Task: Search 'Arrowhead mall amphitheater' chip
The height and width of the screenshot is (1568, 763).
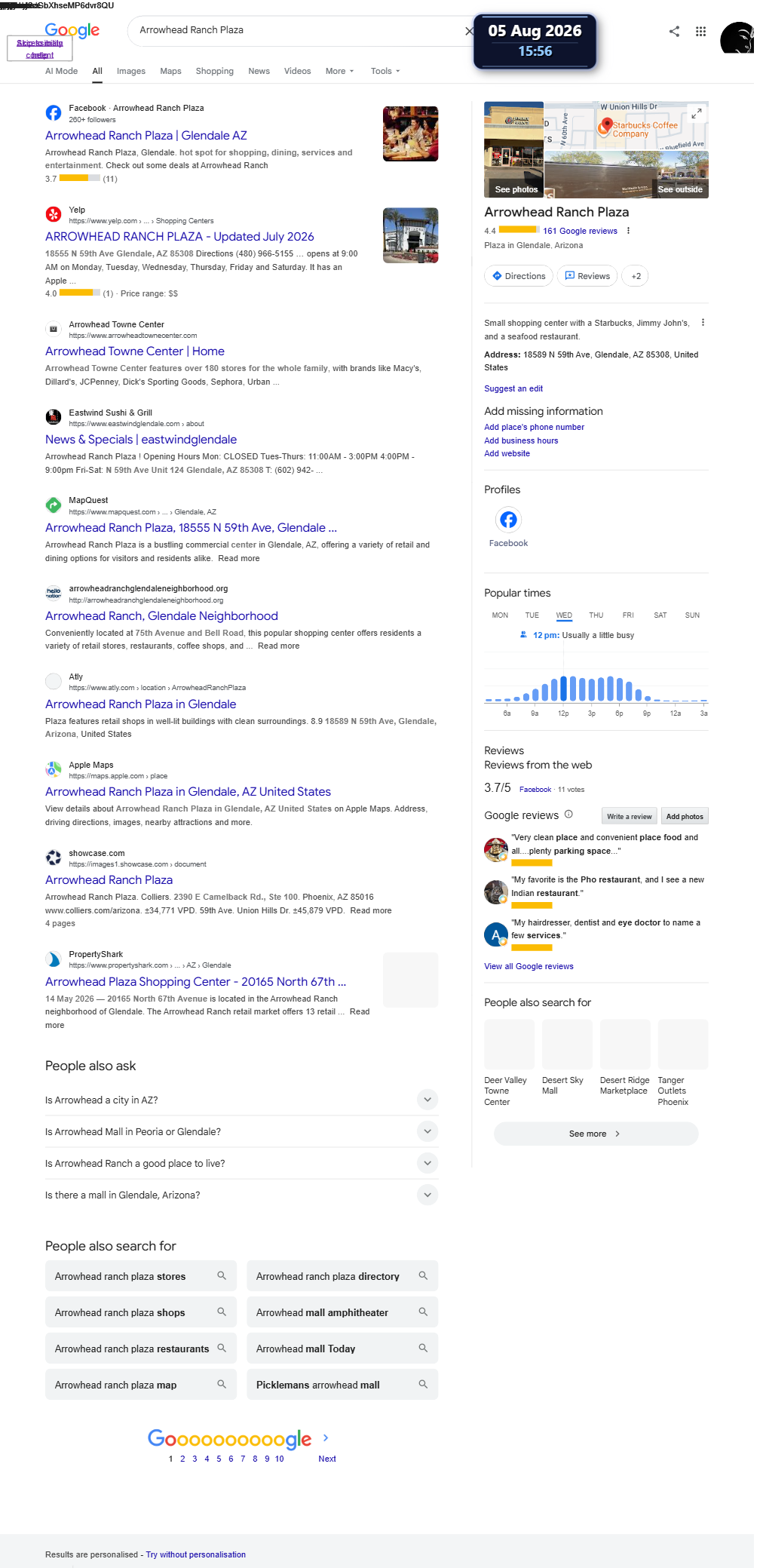Action: tap(342, 1312)
